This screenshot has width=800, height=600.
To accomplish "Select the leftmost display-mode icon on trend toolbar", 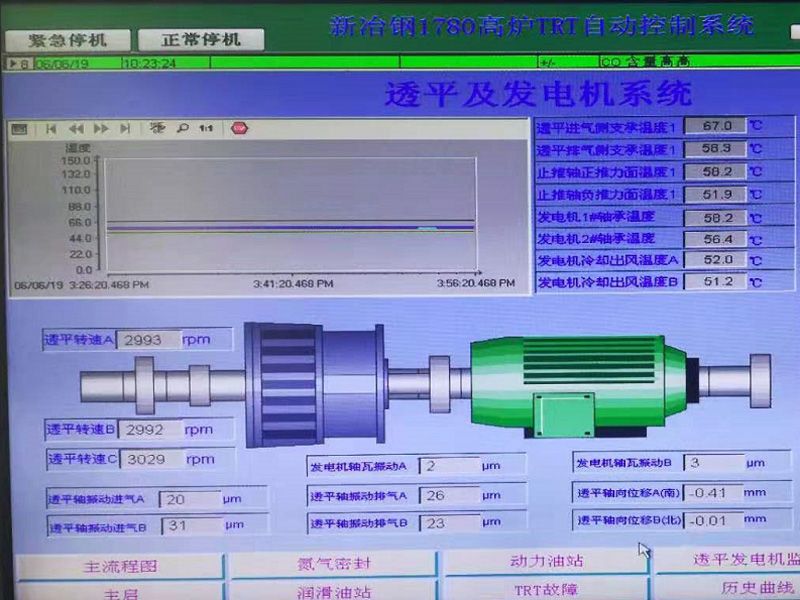I will click(18, 127).
